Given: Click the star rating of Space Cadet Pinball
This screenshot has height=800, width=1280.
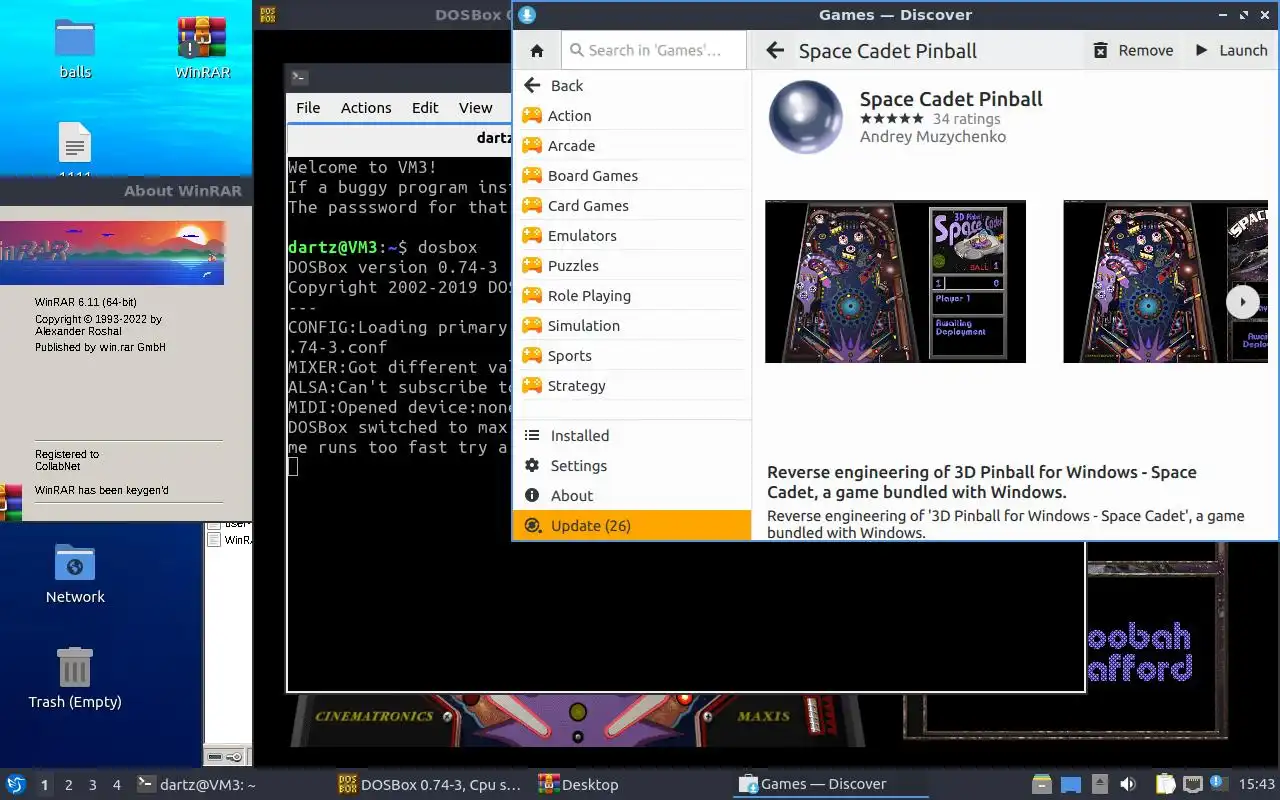Looking at the screenshot, I should 892,119.
